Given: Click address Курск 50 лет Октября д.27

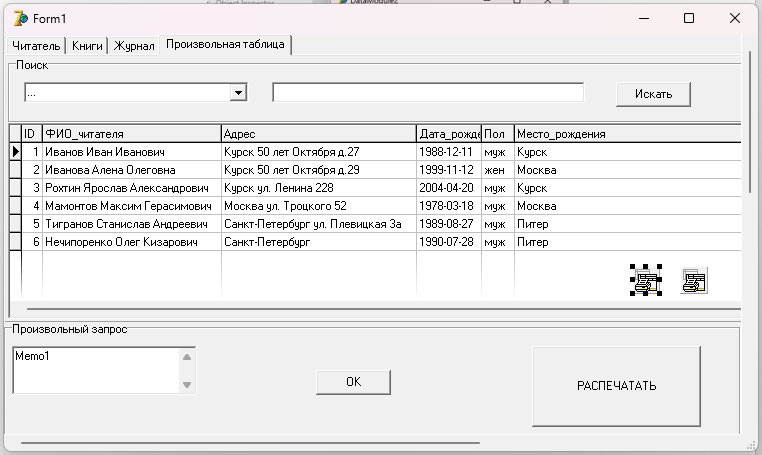Looking at the screenshot, I should click(319, 152).
